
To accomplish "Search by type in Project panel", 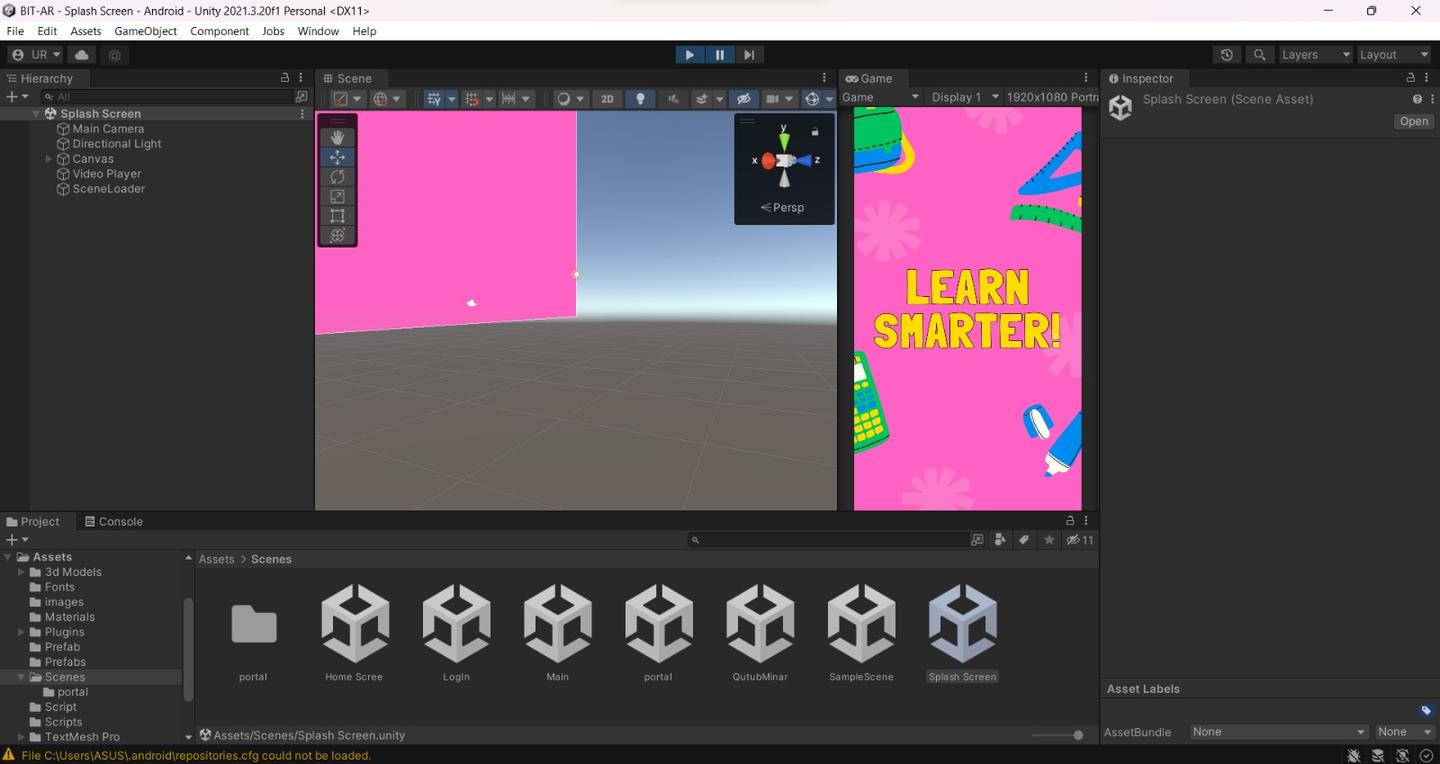I will [999, 540].
